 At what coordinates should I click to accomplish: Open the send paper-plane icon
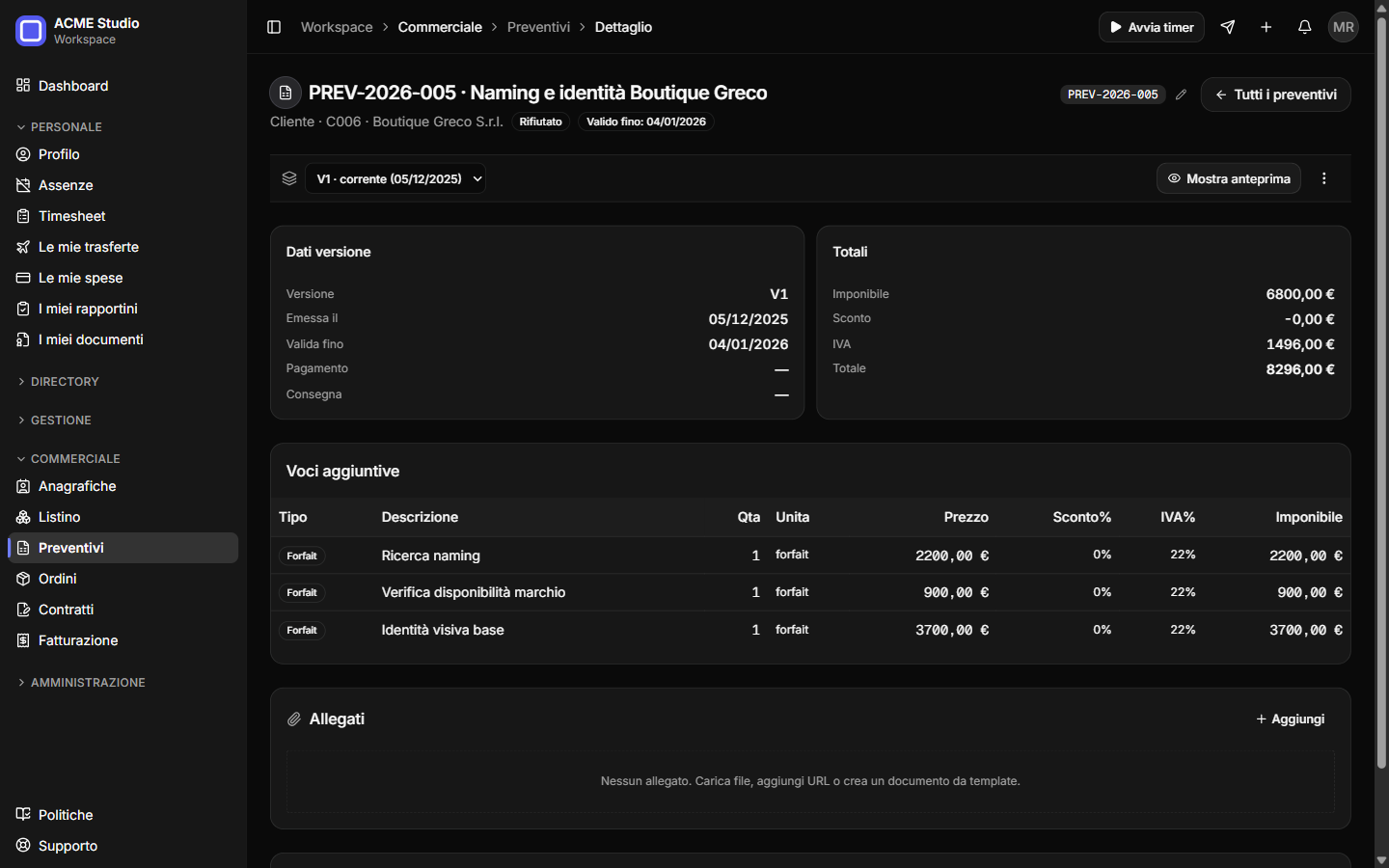point(1228,27)
